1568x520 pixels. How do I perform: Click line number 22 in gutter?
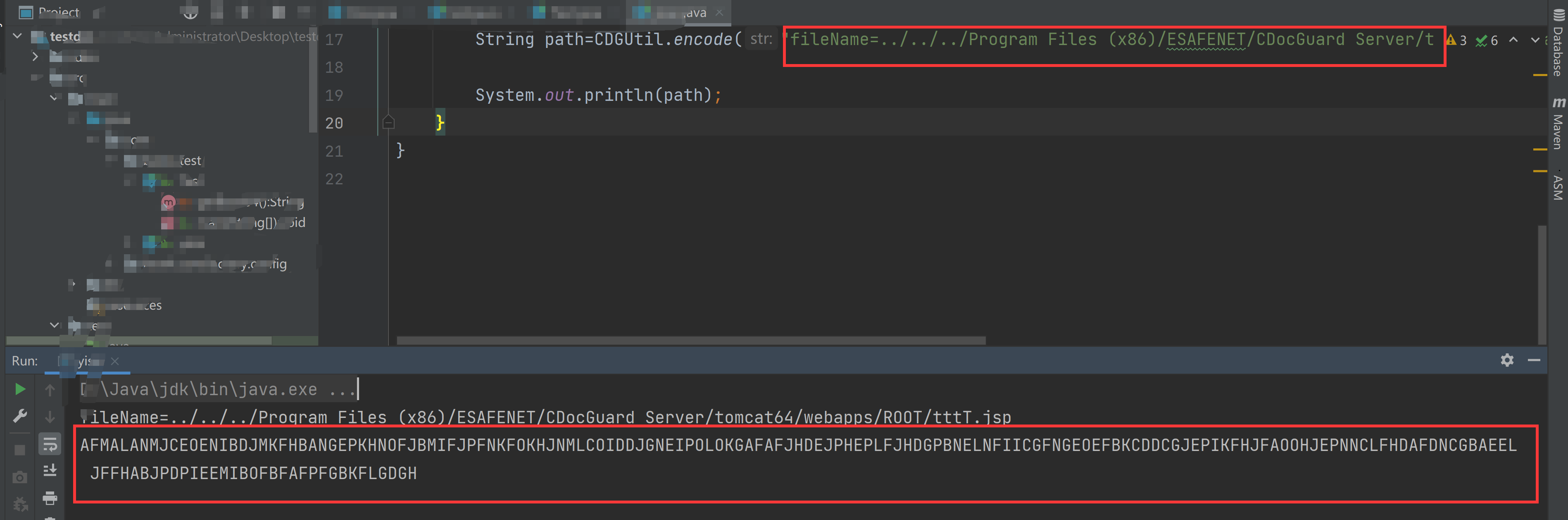pyautogui.click(x=333, y=180)
